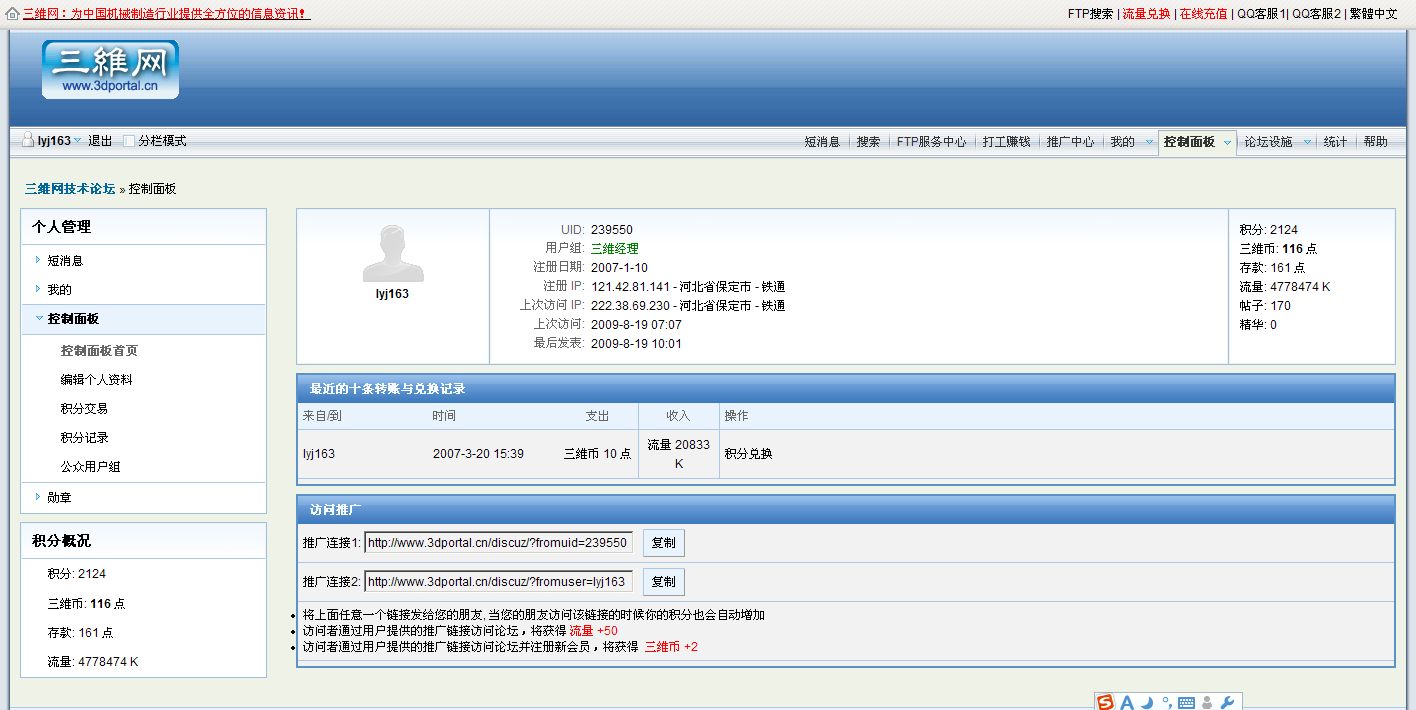Open 控制面板首页 in sidebar
Screen dimensions: 1416x710
[x=99, y=351]
